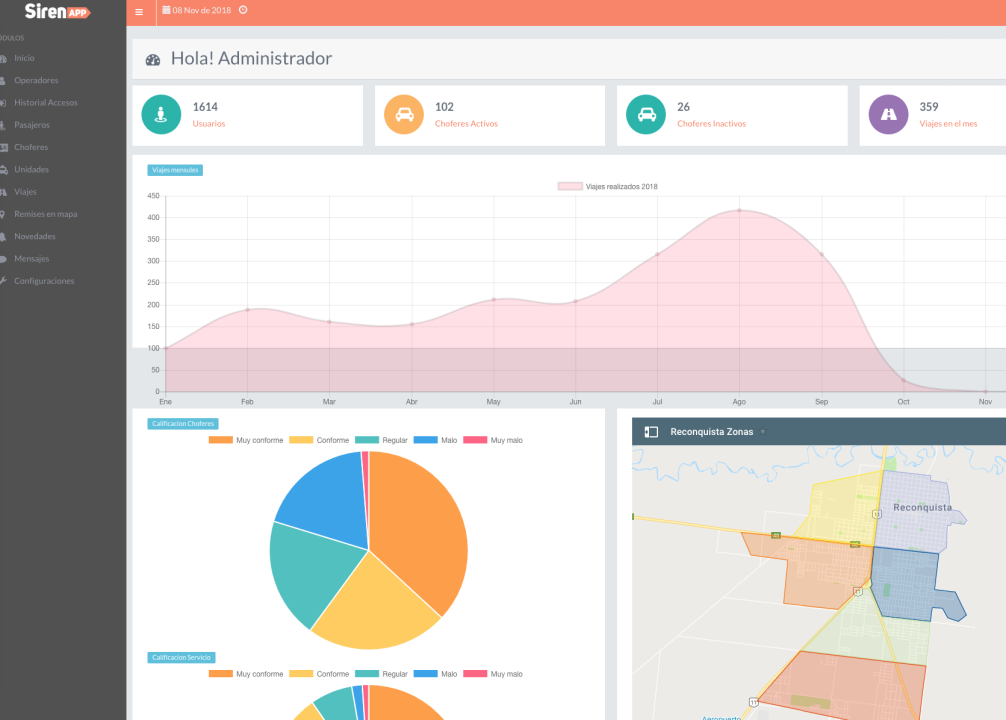The height and width of the screenshot is (720, 1006).
Task: Click the Choferes Activos link under 102
Action: [x=466, y=124]
